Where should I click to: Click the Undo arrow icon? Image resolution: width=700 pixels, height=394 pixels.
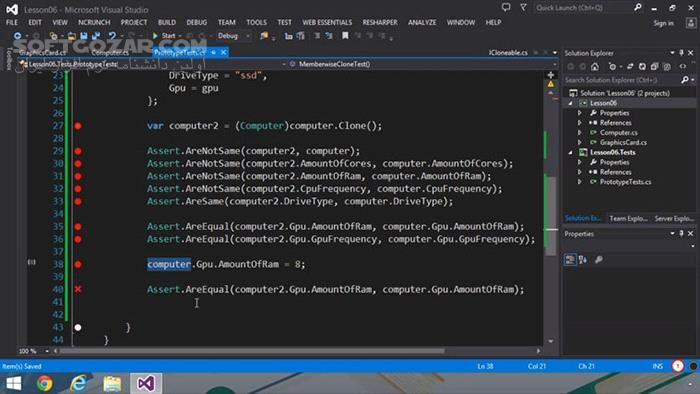112,36
